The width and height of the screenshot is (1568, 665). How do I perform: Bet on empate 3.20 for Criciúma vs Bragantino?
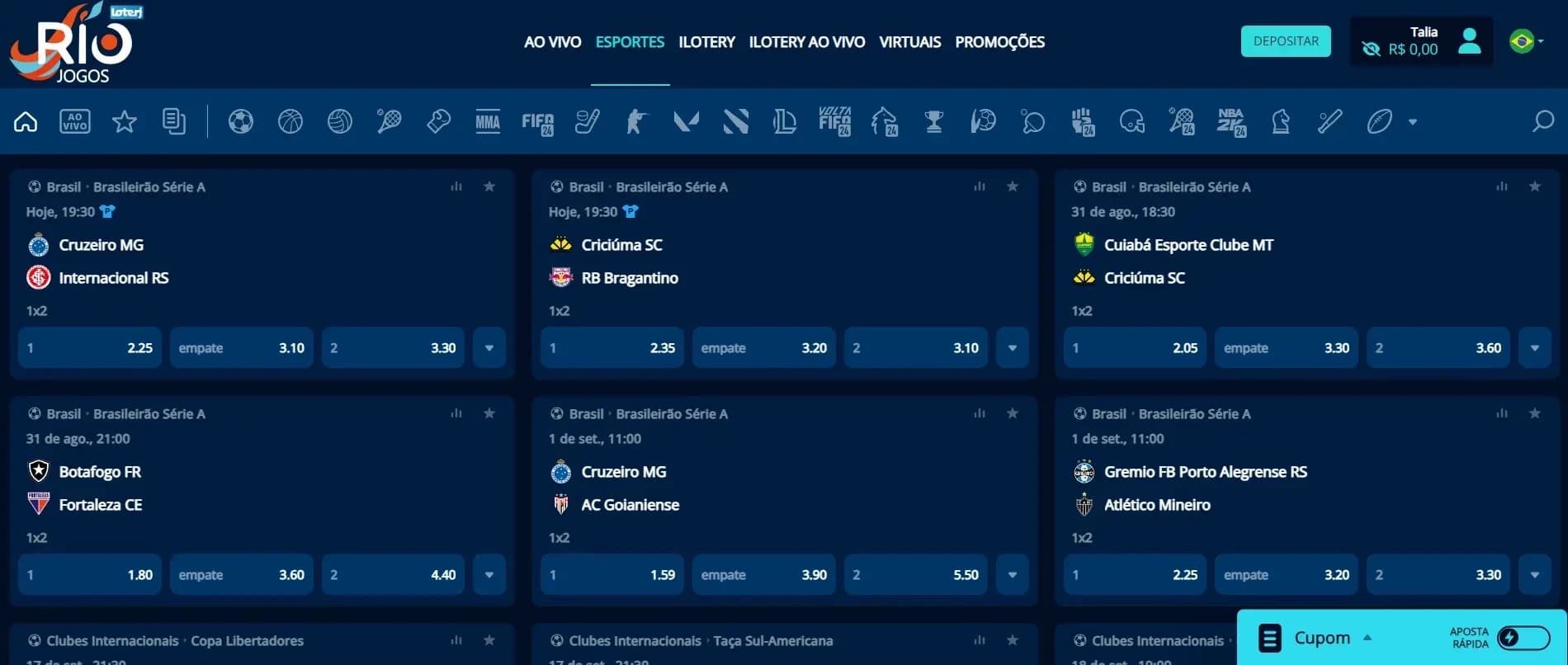click(764, 348)
